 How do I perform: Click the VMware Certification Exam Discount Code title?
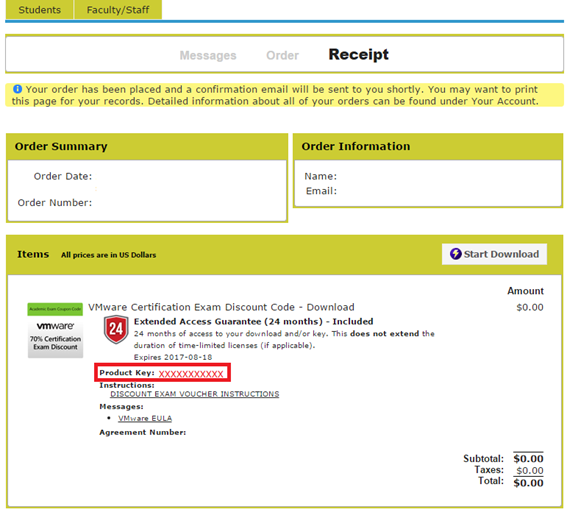[x=221, y=307]
